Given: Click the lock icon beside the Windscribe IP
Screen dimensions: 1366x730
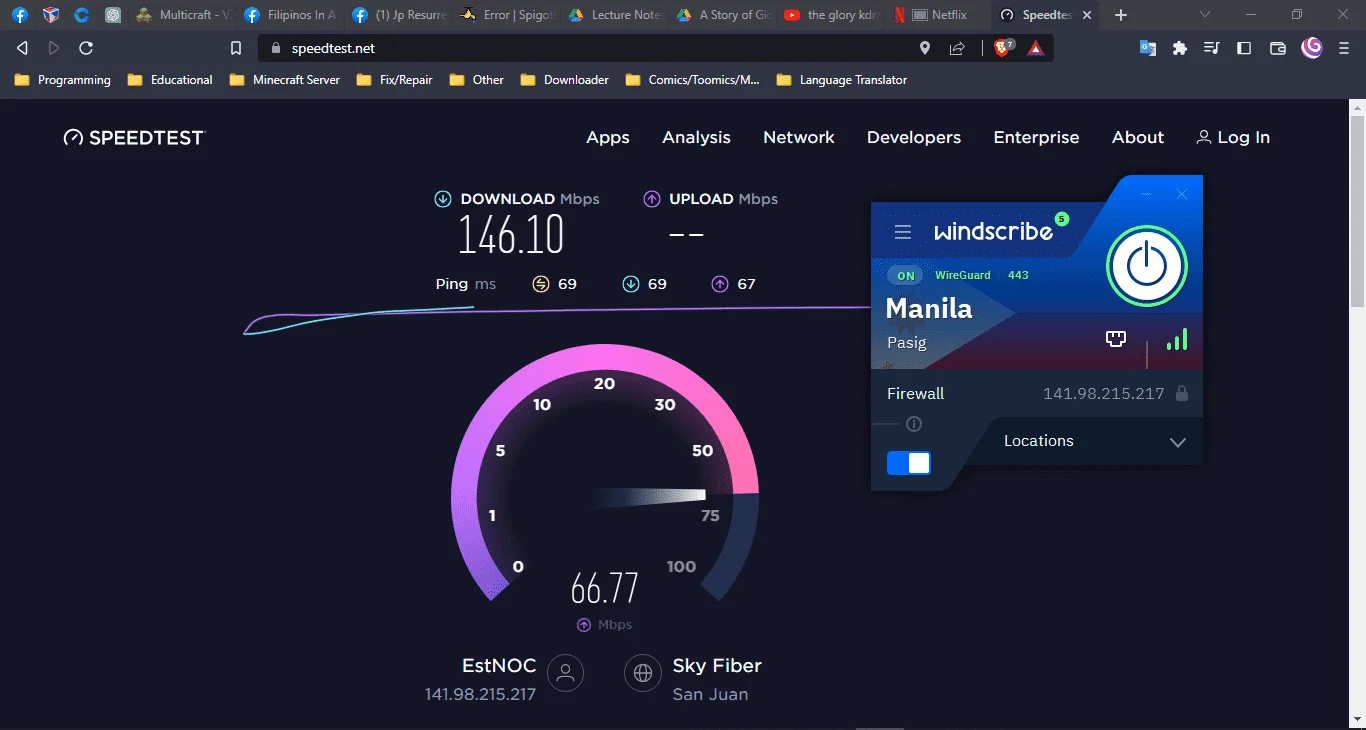Looking at the screenshot, I should pyautogui.click(x=1182, y=394).
